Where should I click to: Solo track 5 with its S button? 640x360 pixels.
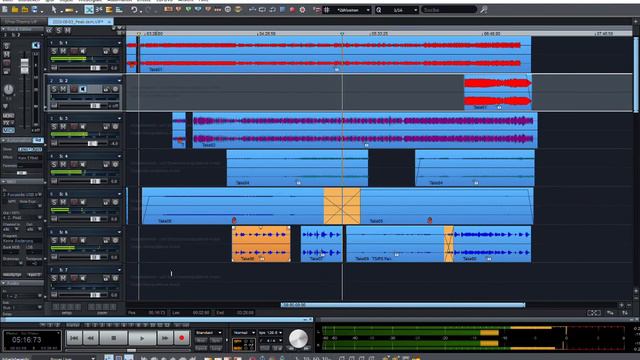coord(54,202)
